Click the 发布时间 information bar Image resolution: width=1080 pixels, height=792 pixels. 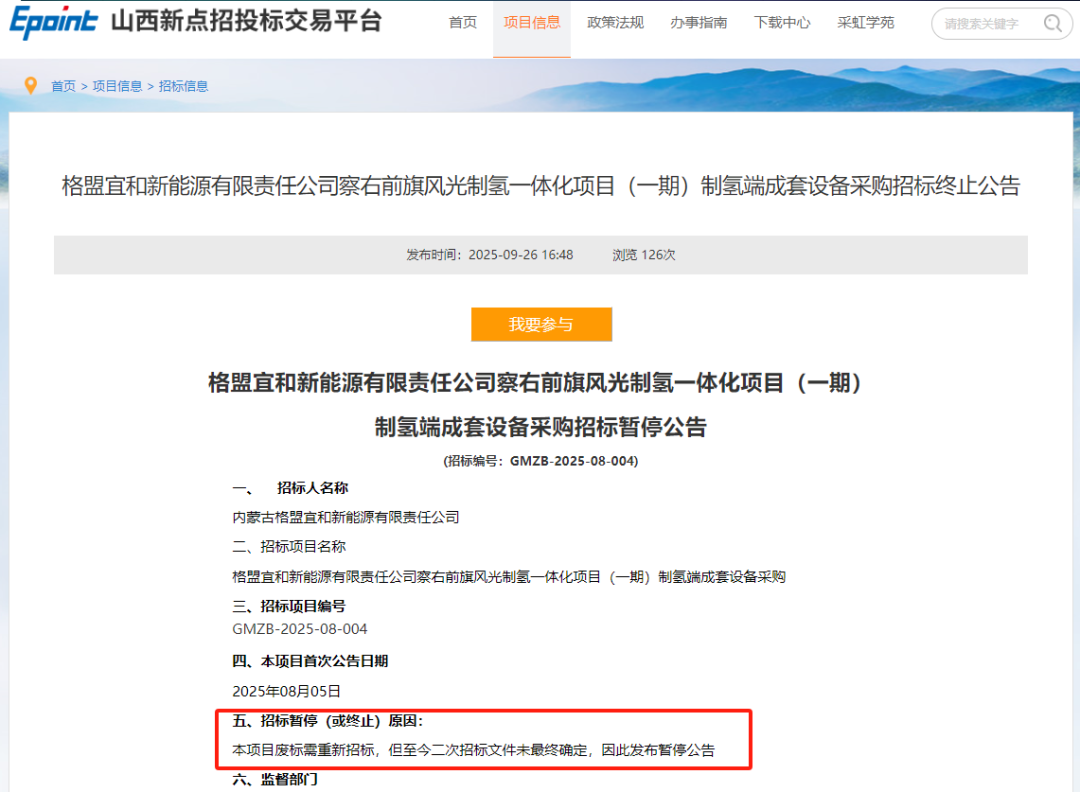click(x=540, y=255)
